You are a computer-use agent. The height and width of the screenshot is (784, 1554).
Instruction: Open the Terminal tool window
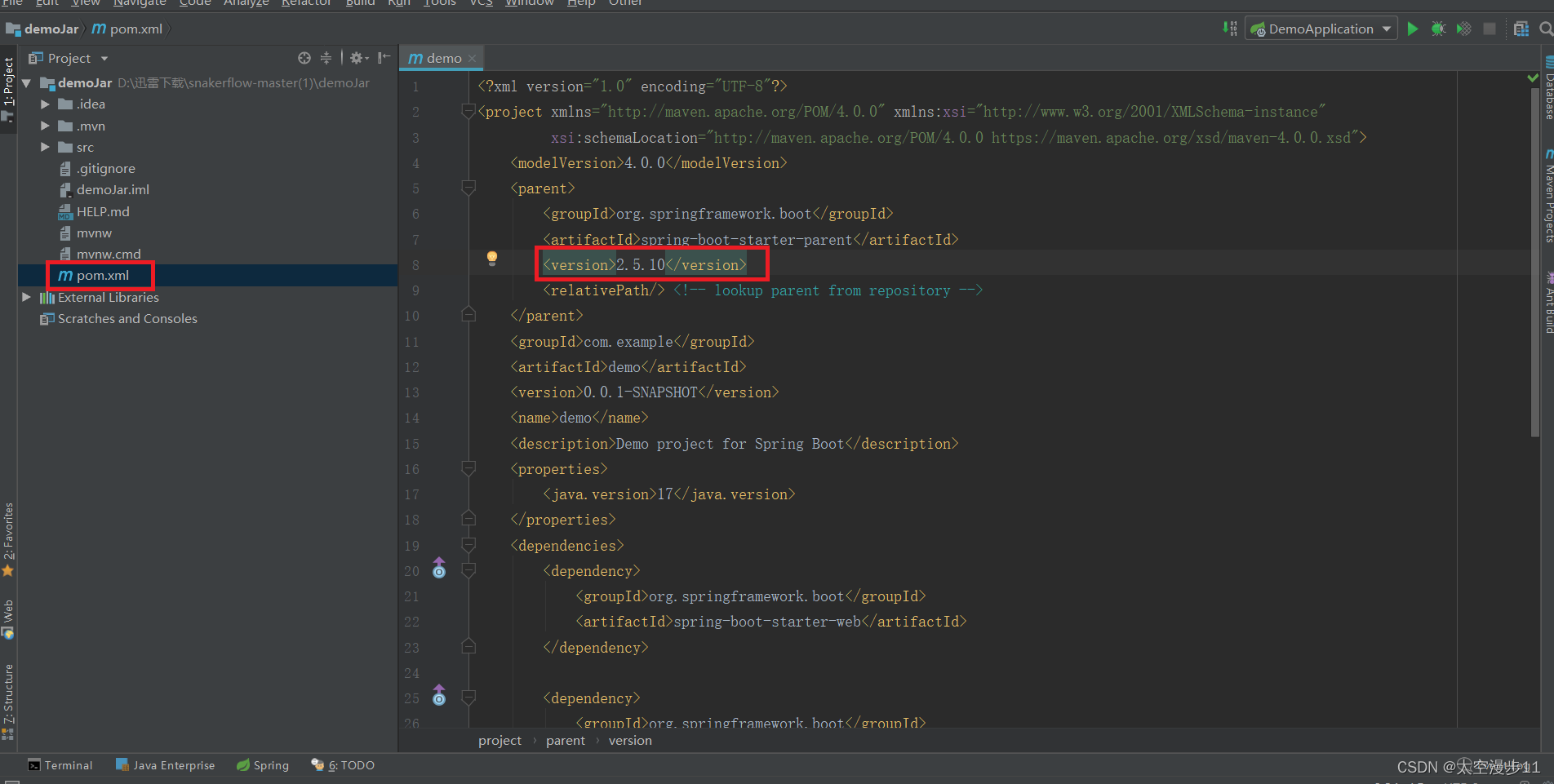(x=60, y=765)
